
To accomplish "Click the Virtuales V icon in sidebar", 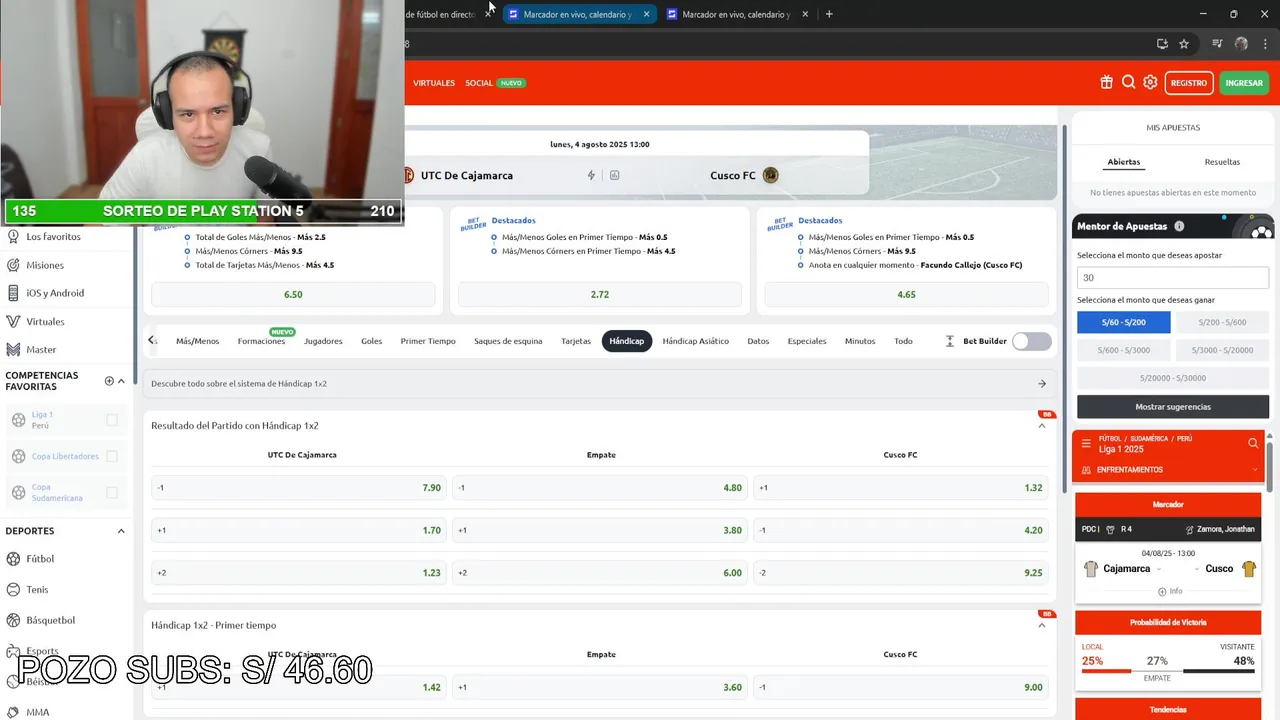I will point(14,321).
